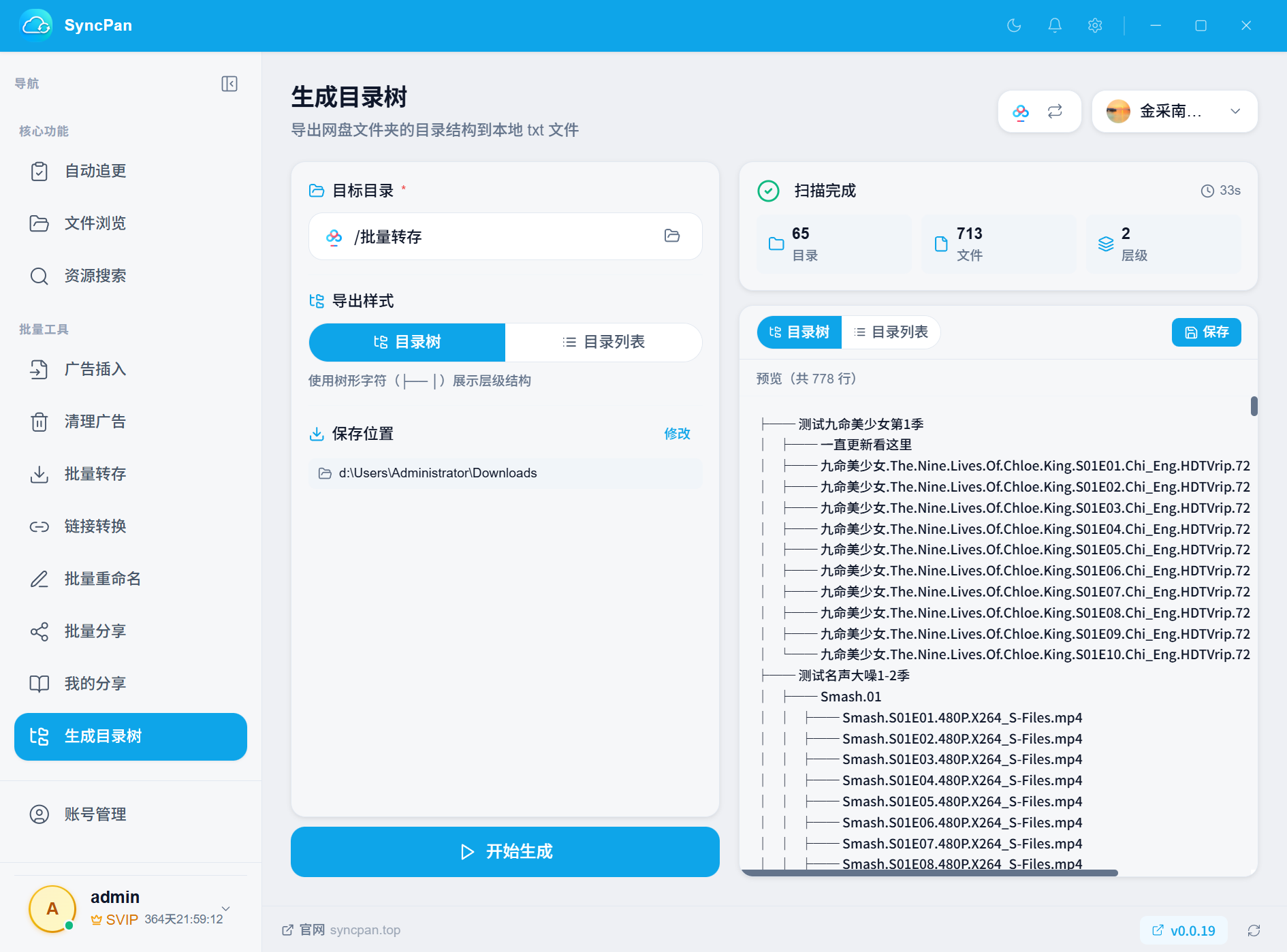Switch preview to 目录列表 tab
This screenshot has height=952, width=1287.
pyautogui.click(x=891, y=332)
